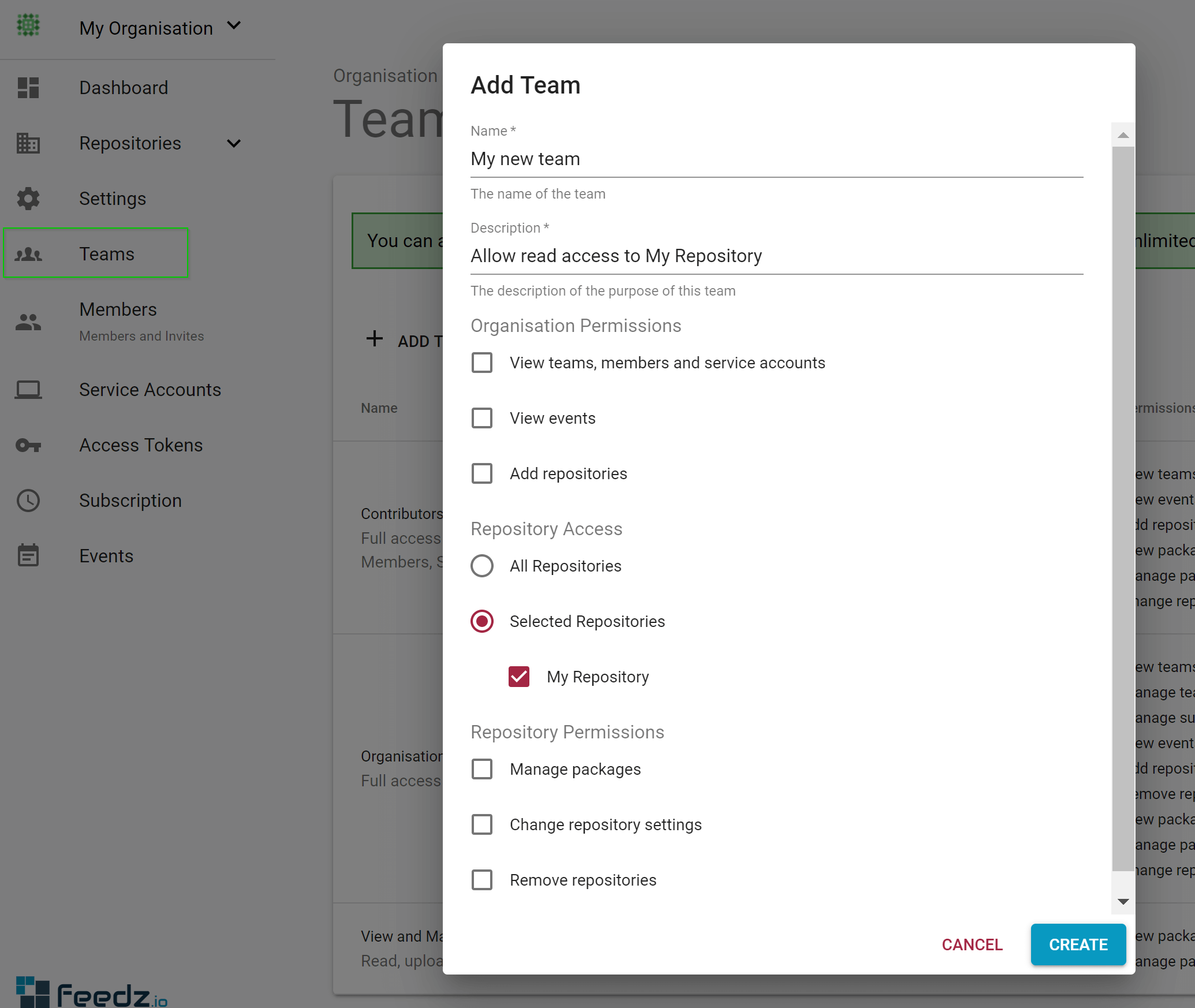Click the Service Accounts laptop icon
This screenshot has height=1008, width=1195.
[x=28, y=390]
